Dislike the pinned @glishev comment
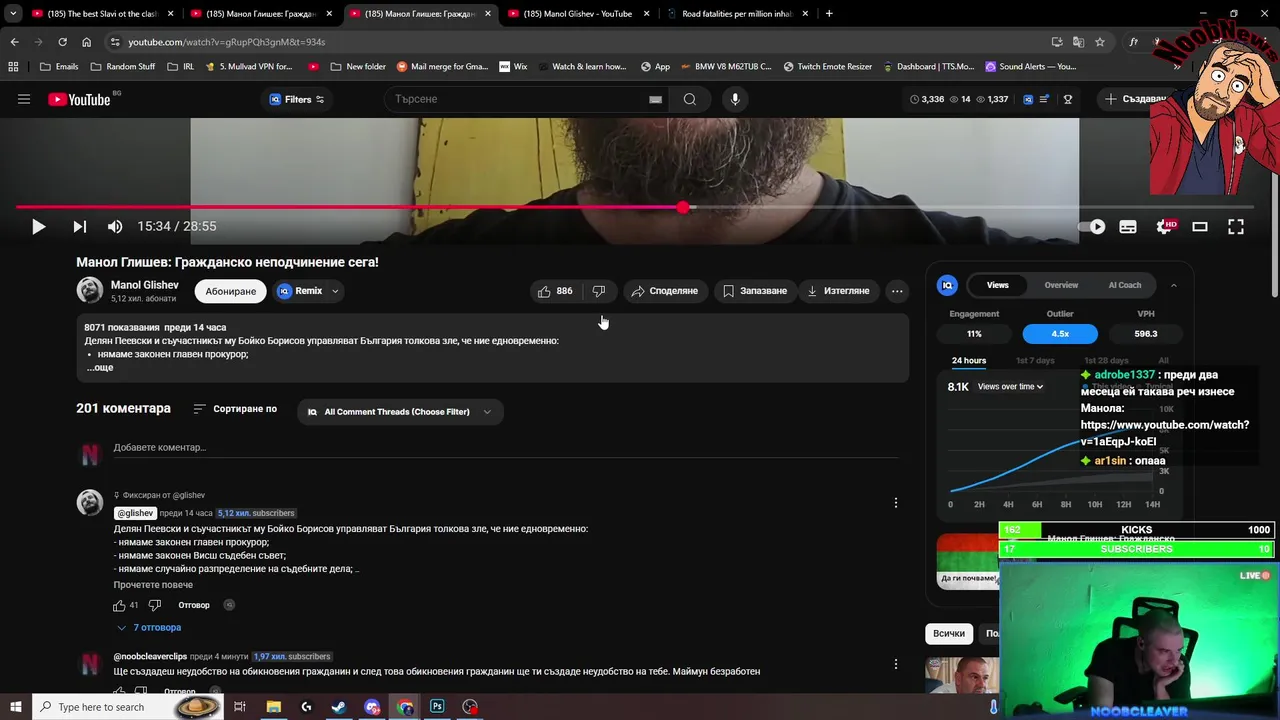This screenshot has height=720, width=1280. 155,605
